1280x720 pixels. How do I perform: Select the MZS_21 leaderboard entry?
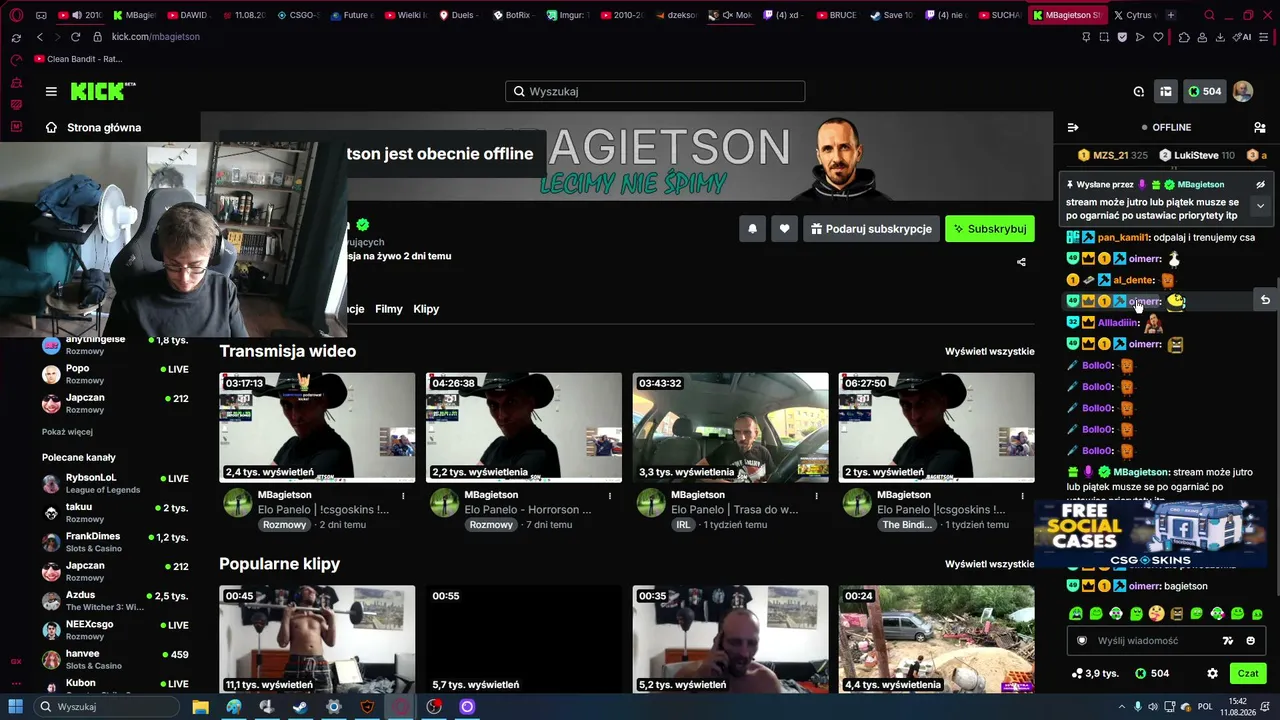click(x=1112, y=155)
